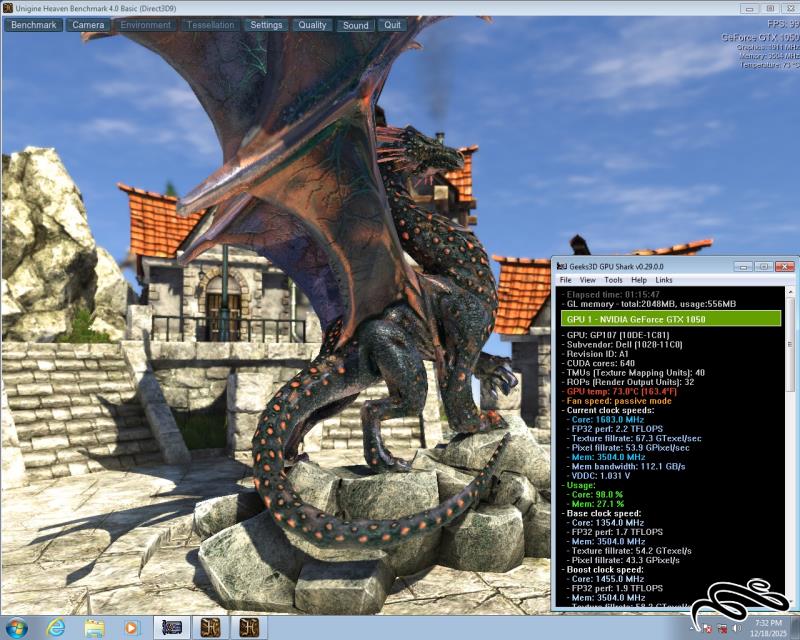Open the Links menu in GPU Shark

tap(664, 280)
